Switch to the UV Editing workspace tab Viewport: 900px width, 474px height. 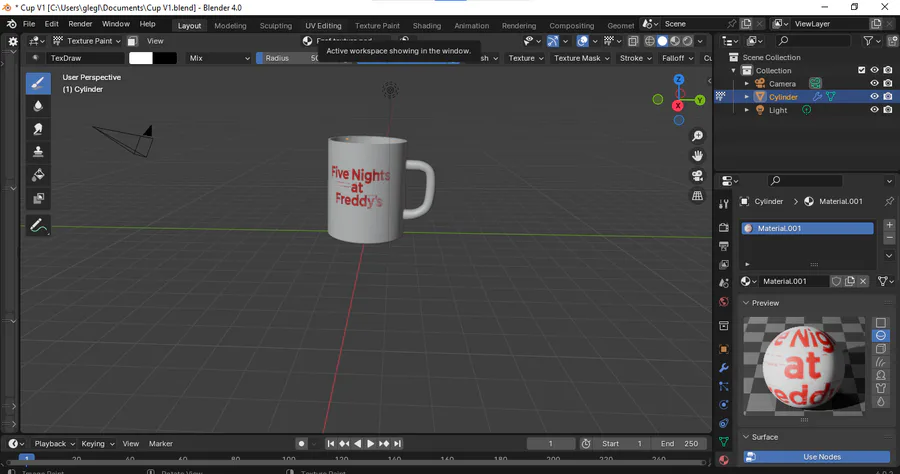tap(323, 25)
